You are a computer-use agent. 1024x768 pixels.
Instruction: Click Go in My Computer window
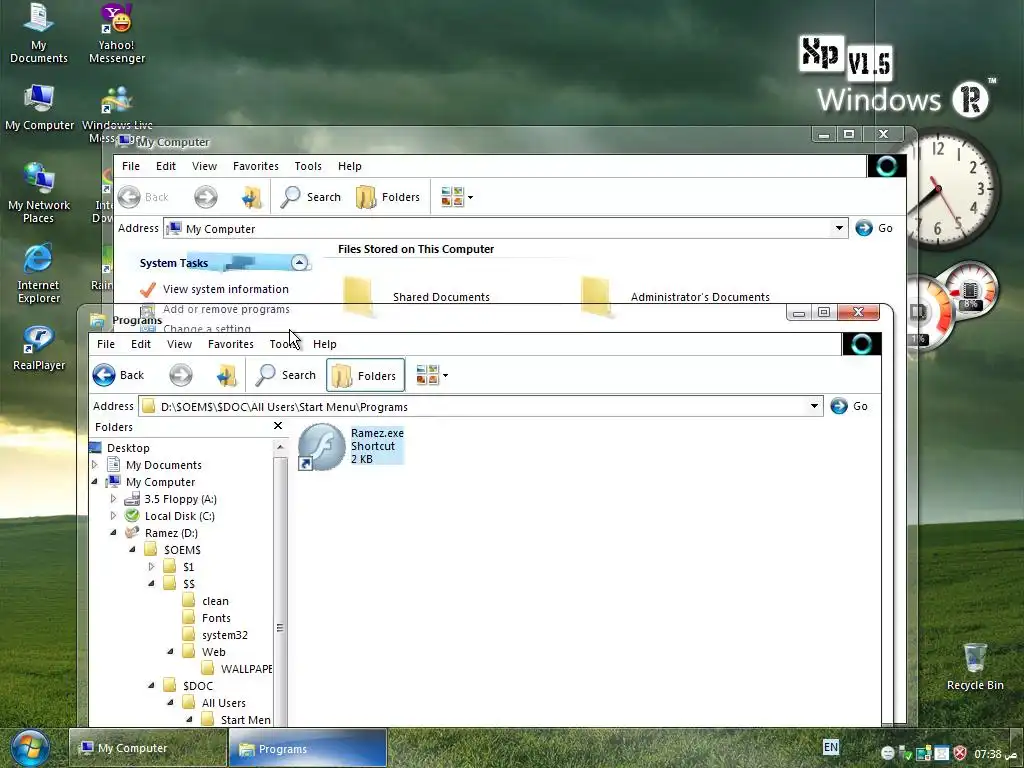point(874,228)
